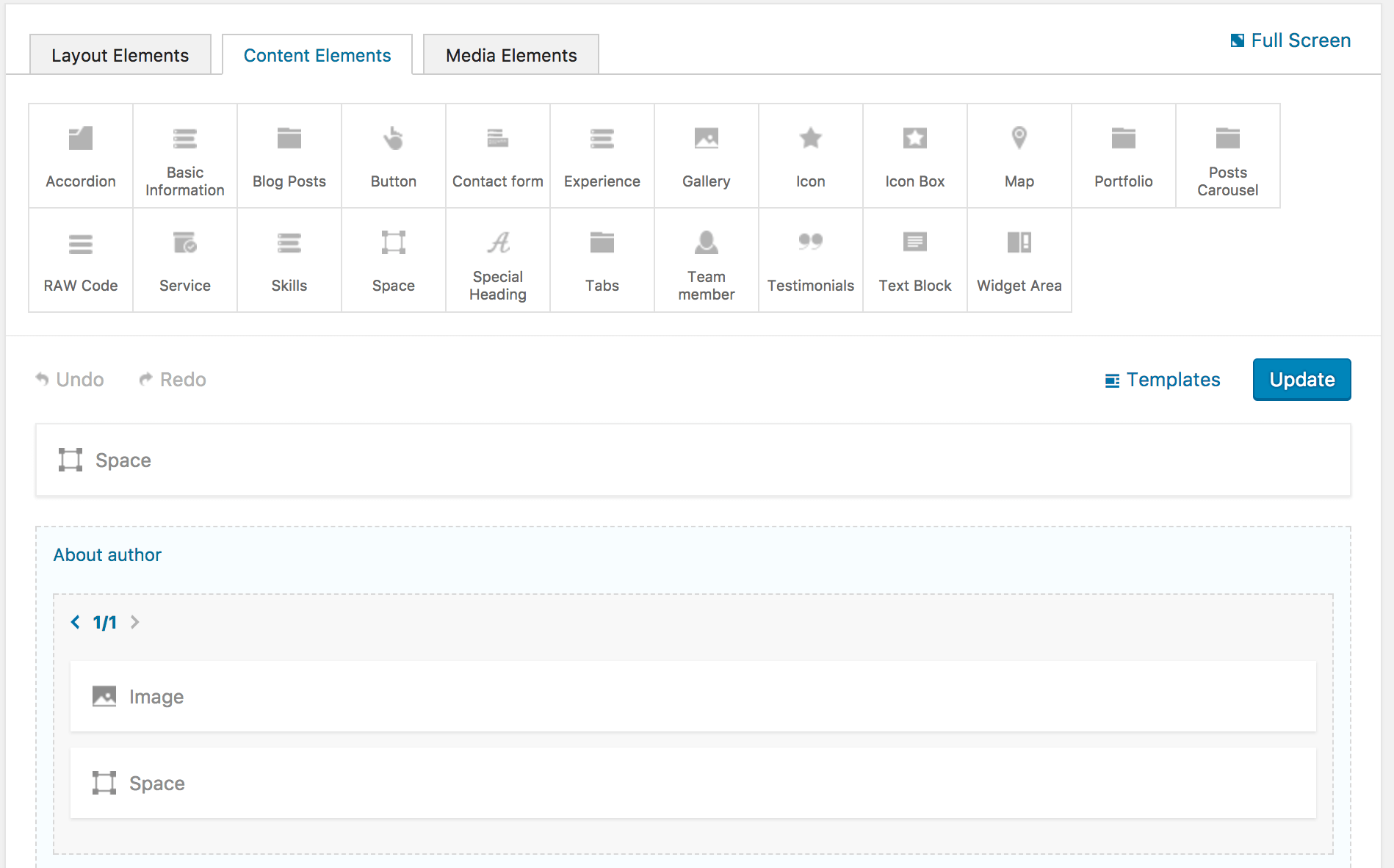Select the Map element icon
This screenshot has height=868, width=1394.
pyautogui.click(x=1019, y=139)
